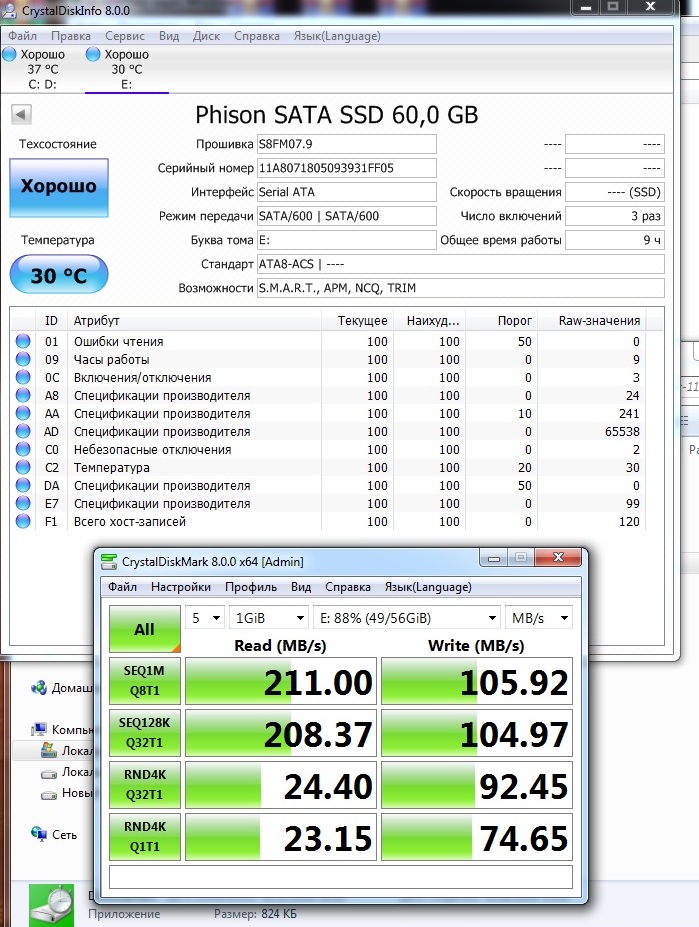Click status circle of attribute AA row
The image size is (699, 927).
point(23,413)
